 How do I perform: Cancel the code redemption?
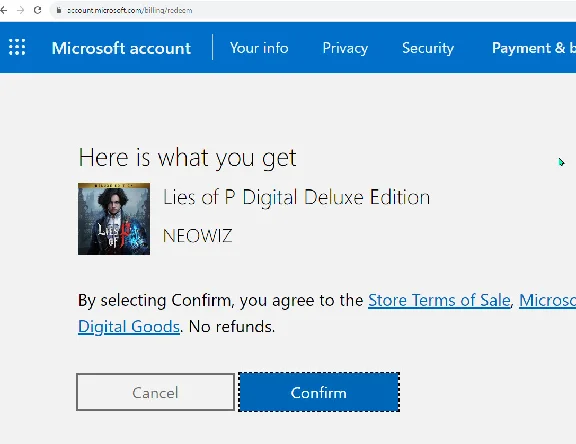tap(155, 392)
